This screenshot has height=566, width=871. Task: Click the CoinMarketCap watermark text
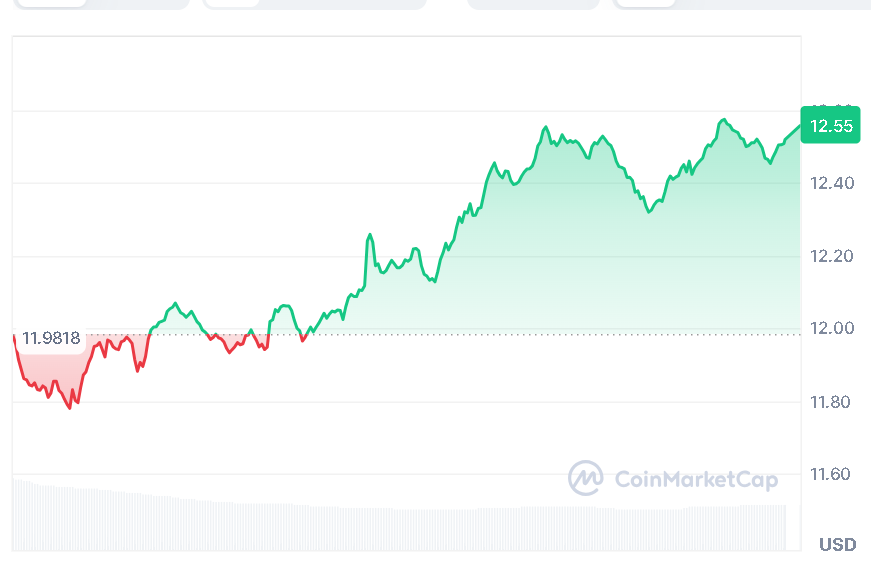tap(695, 480)
